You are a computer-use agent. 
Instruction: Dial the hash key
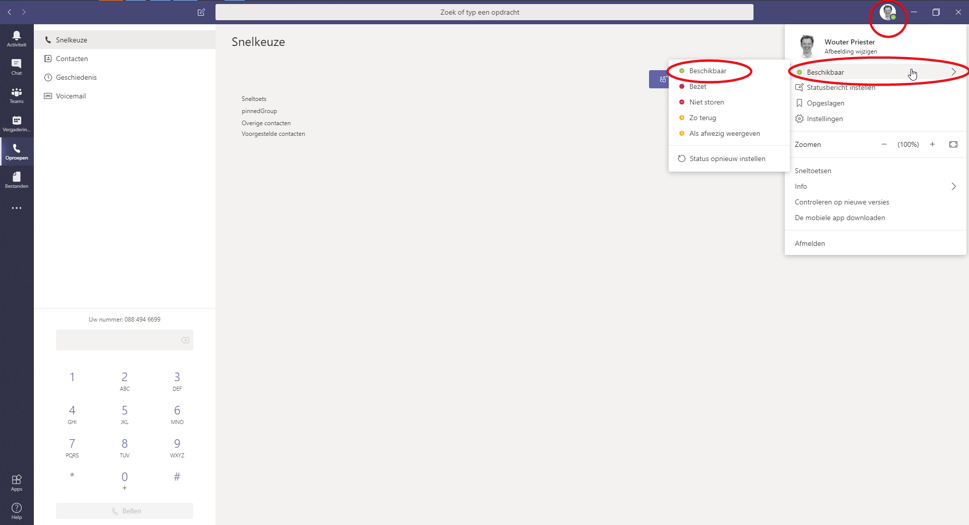click(177, 477)
